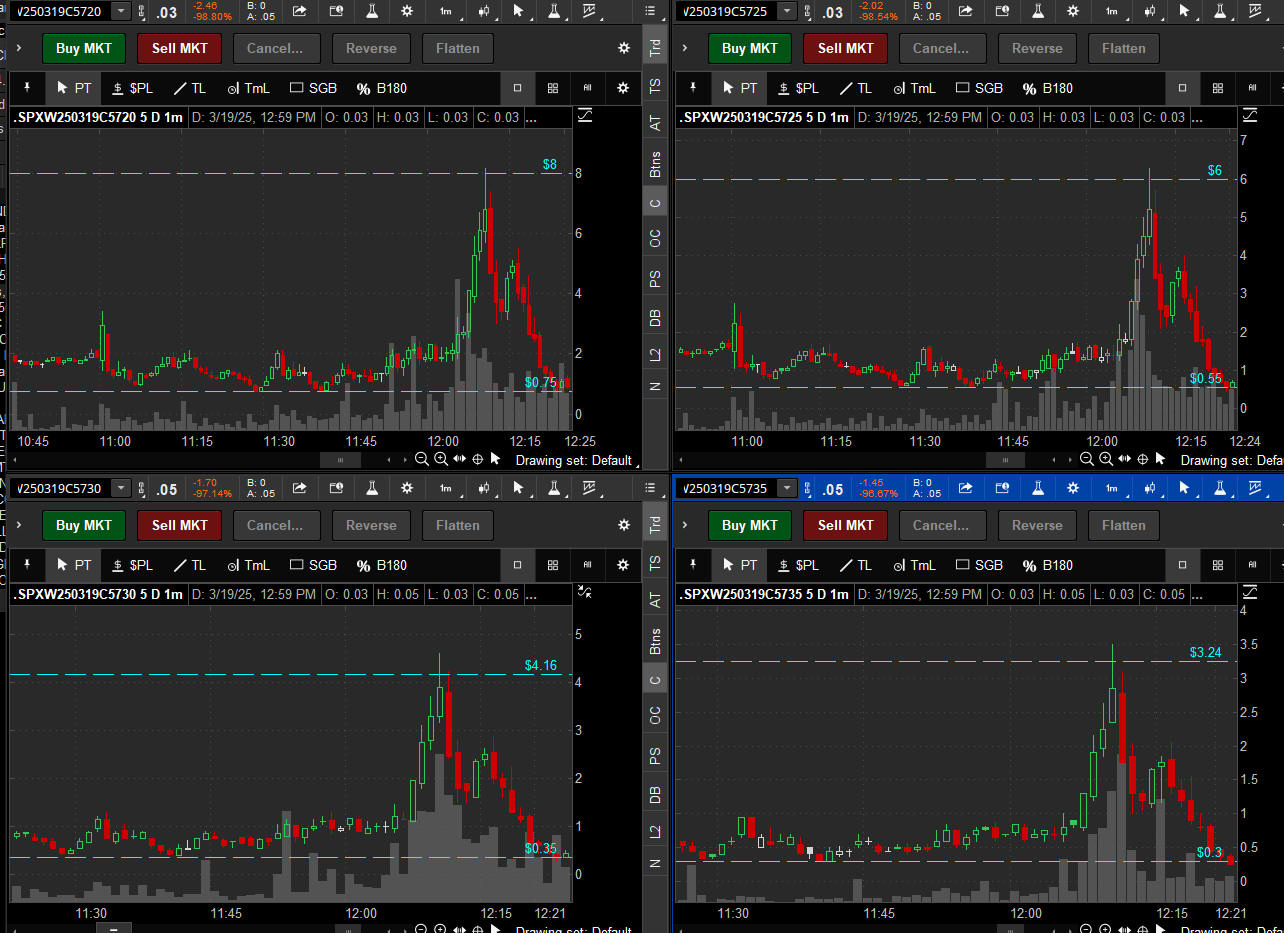Click Sell MKT on the C5735 chart

click(845, 525)
